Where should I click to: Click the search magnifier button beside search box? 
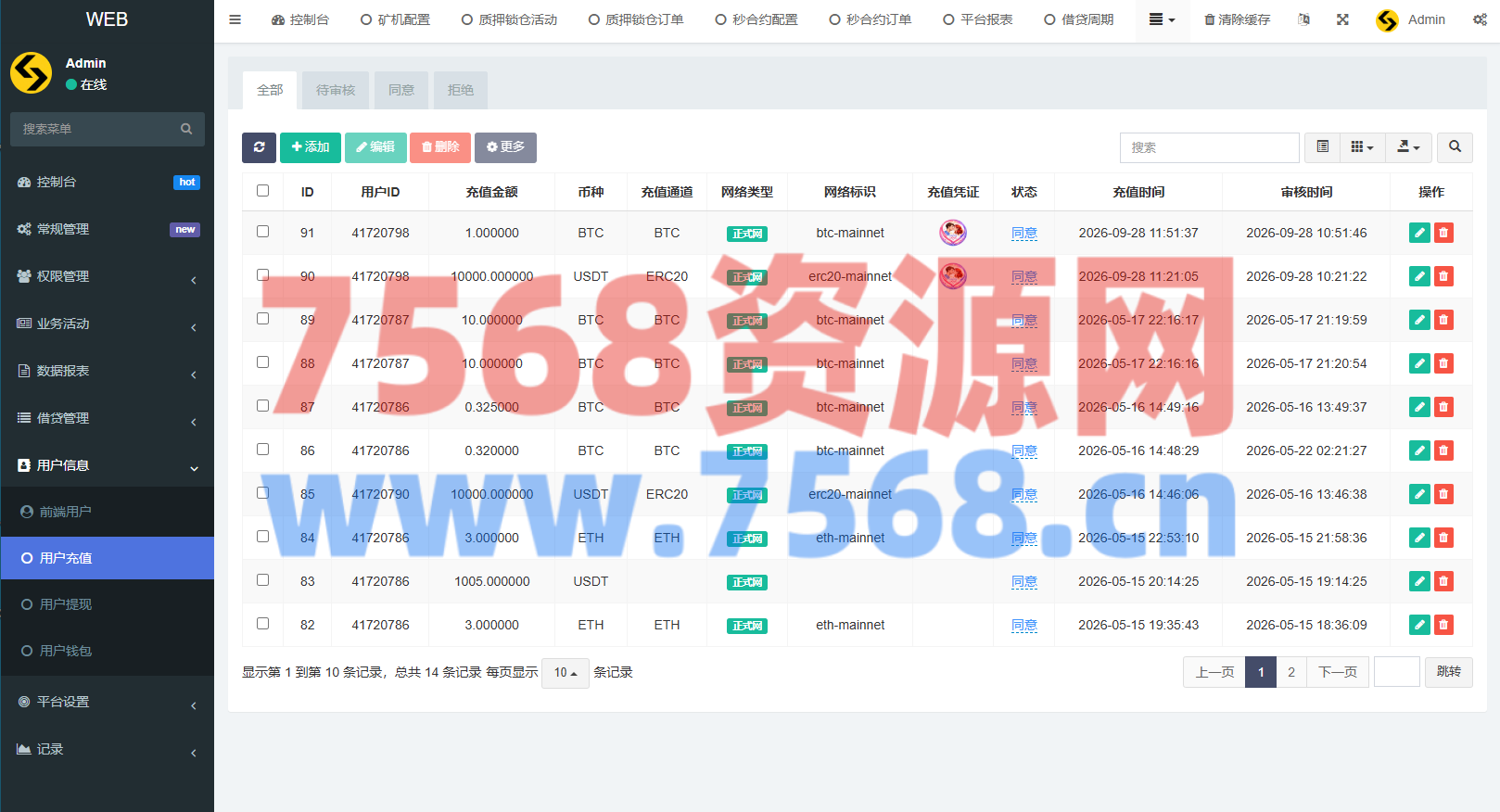(x=1455, y=147)
